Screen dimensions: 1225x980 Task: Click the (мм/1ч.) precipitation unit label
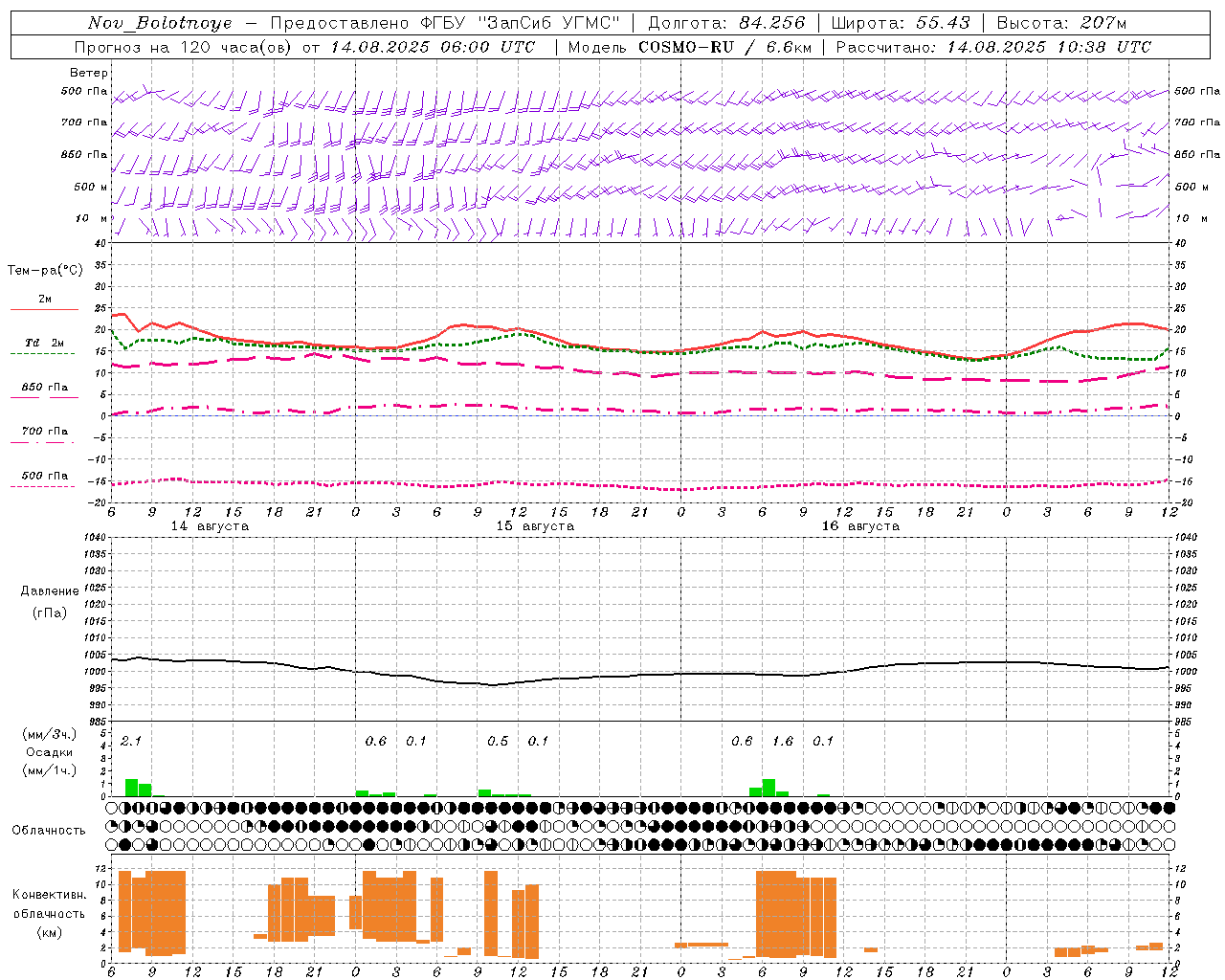click(x=50, y=770)
